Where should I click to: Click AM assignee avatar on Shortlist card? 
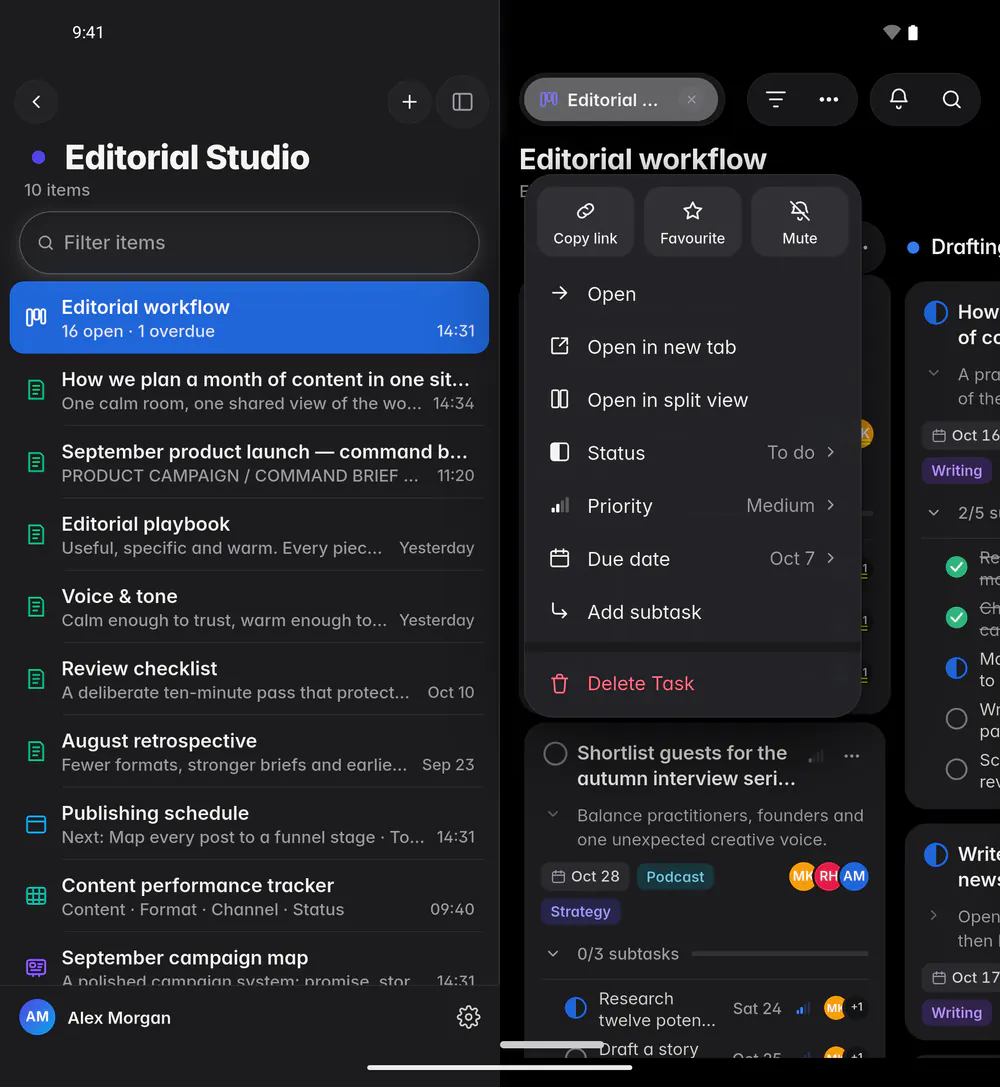pos(854,876)
